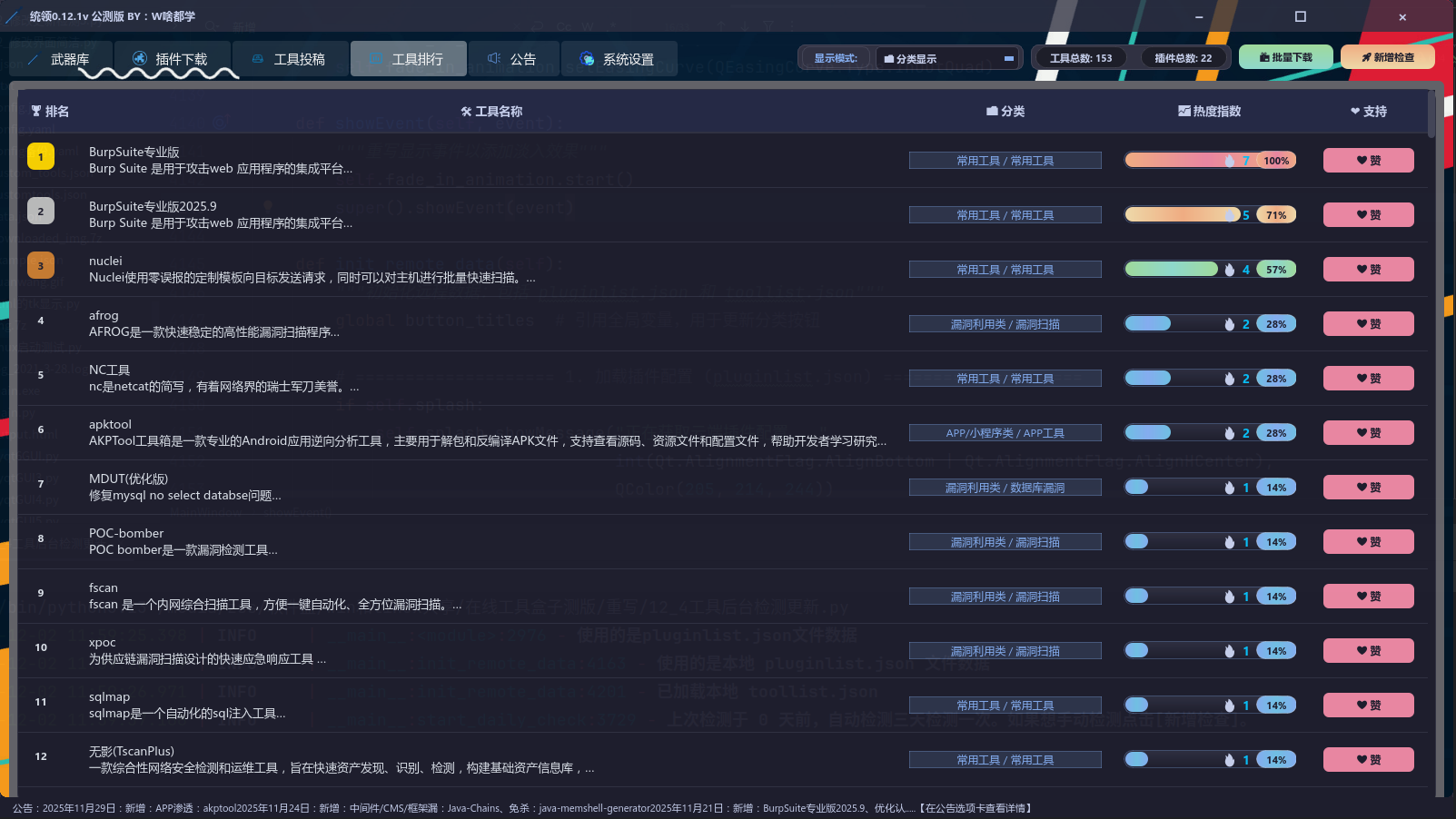Click the trophy icon in 排名 header

coord(36,111)
